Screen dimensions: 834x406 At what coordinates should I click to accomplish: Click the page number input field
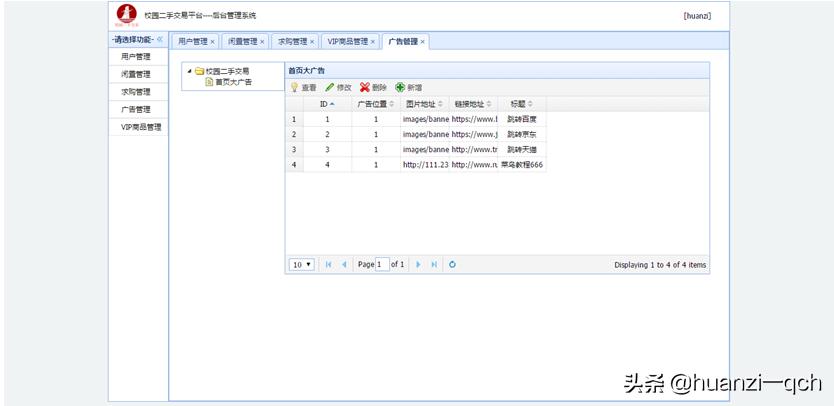382,264
